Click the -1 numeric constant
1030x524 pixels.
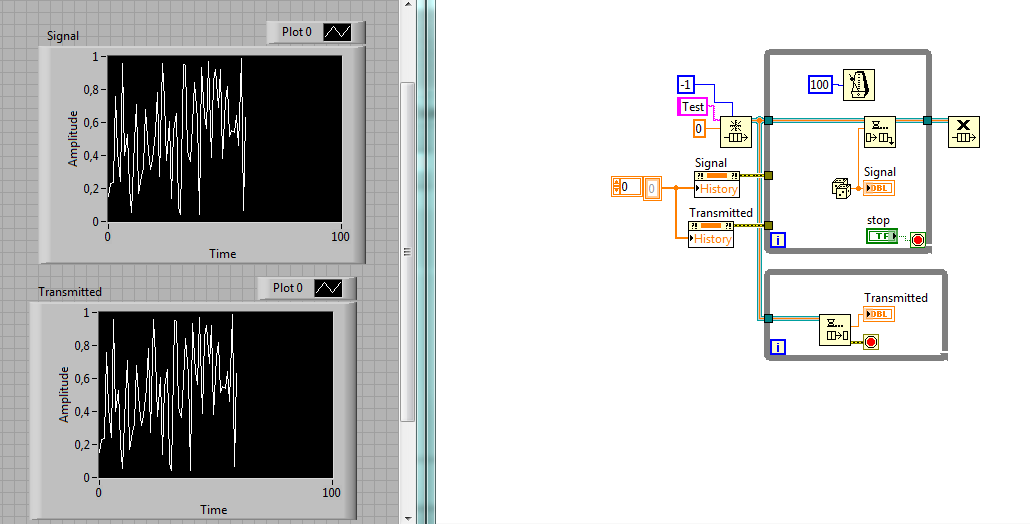(x=686, y=85)
